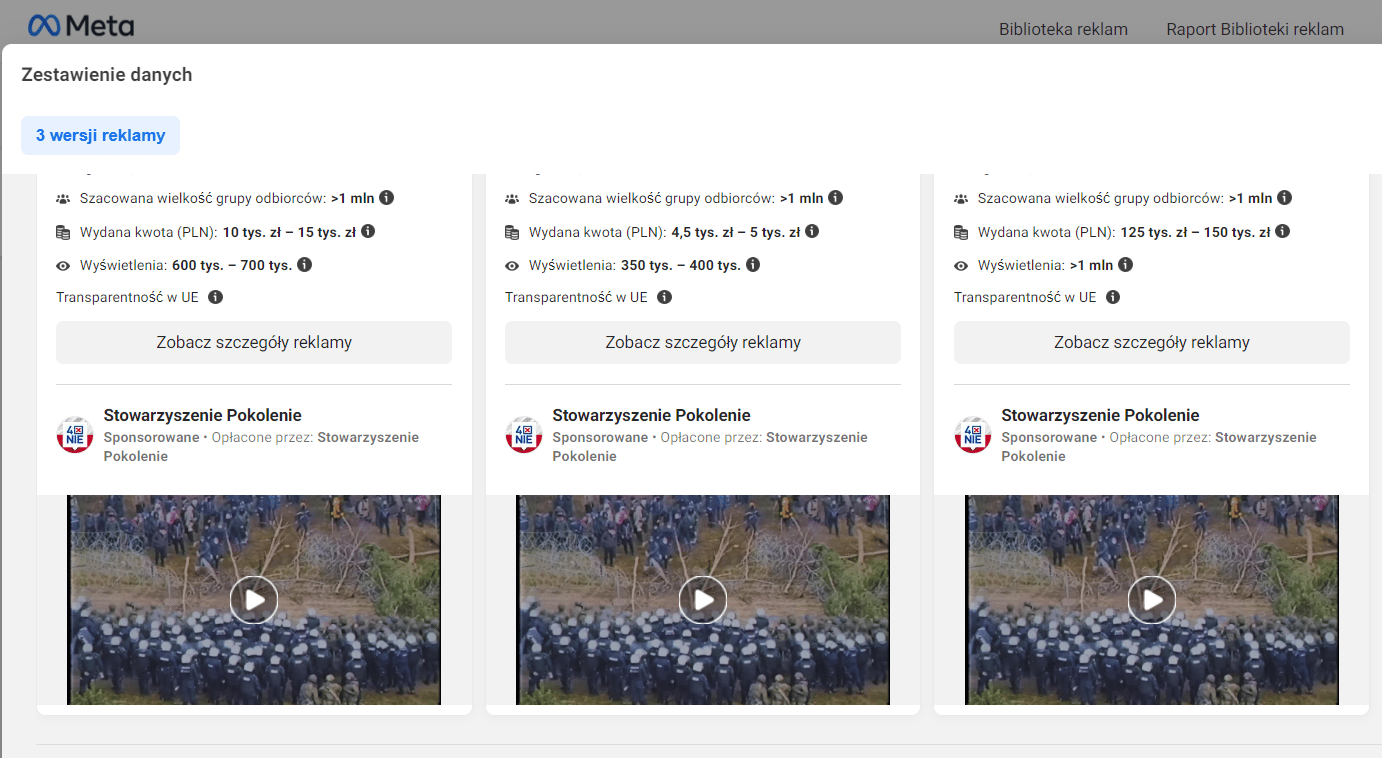Click audience size info icon, 4,5–5 tys. zł ad
The width and height of the screenshot is (1382, 758).
click(835, 198)
